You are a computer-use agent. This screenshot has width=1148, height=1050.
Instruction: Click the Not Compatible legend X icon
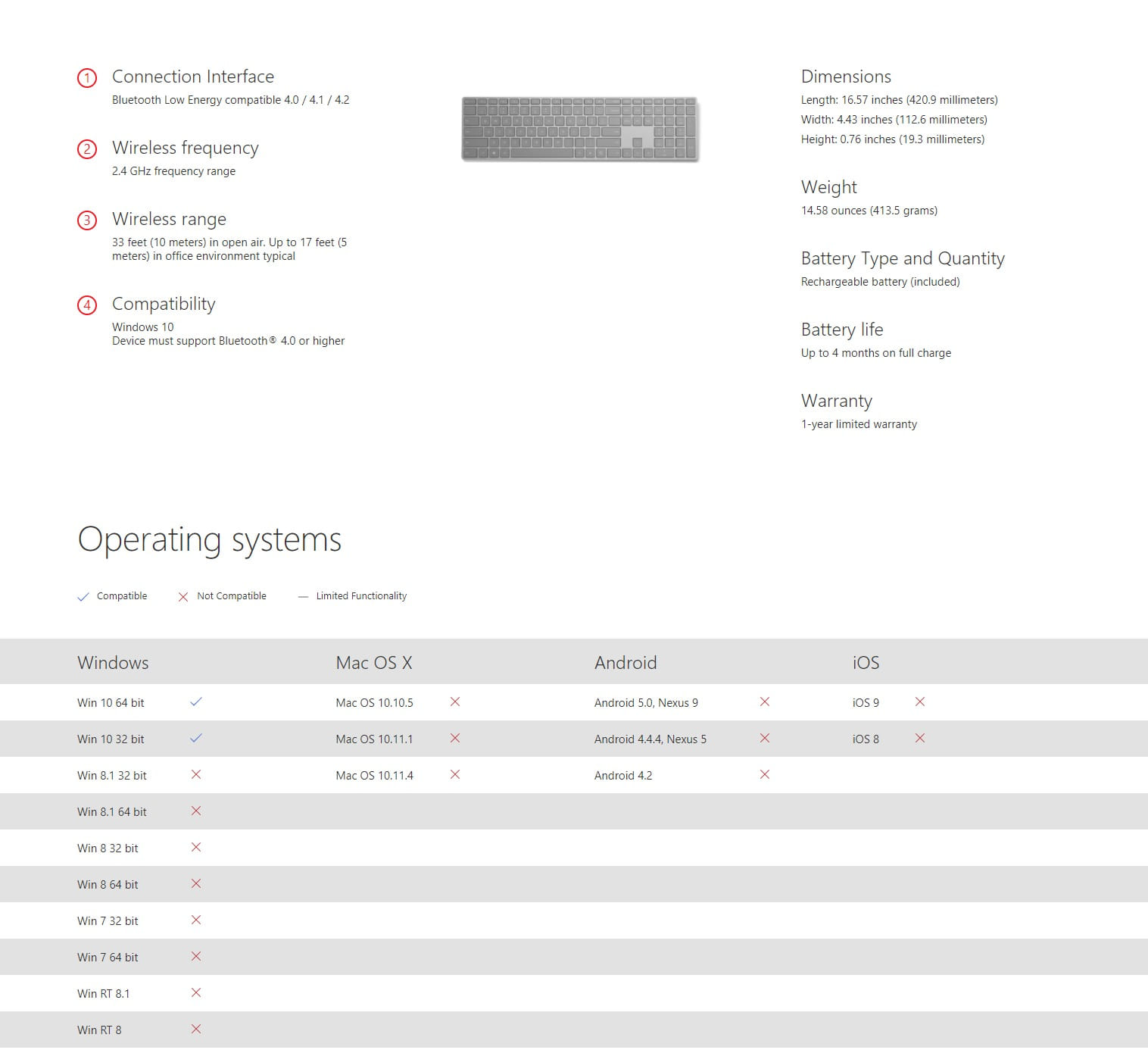pyautogui.click(x=182, y=597)
